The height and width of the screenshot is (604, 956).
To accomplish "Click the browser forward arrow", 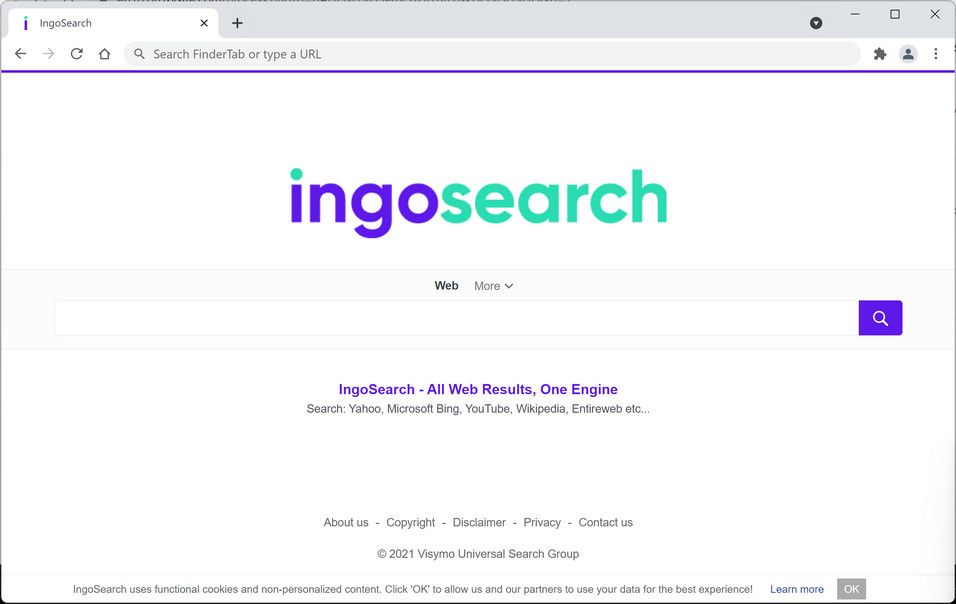I will (49, 54).
